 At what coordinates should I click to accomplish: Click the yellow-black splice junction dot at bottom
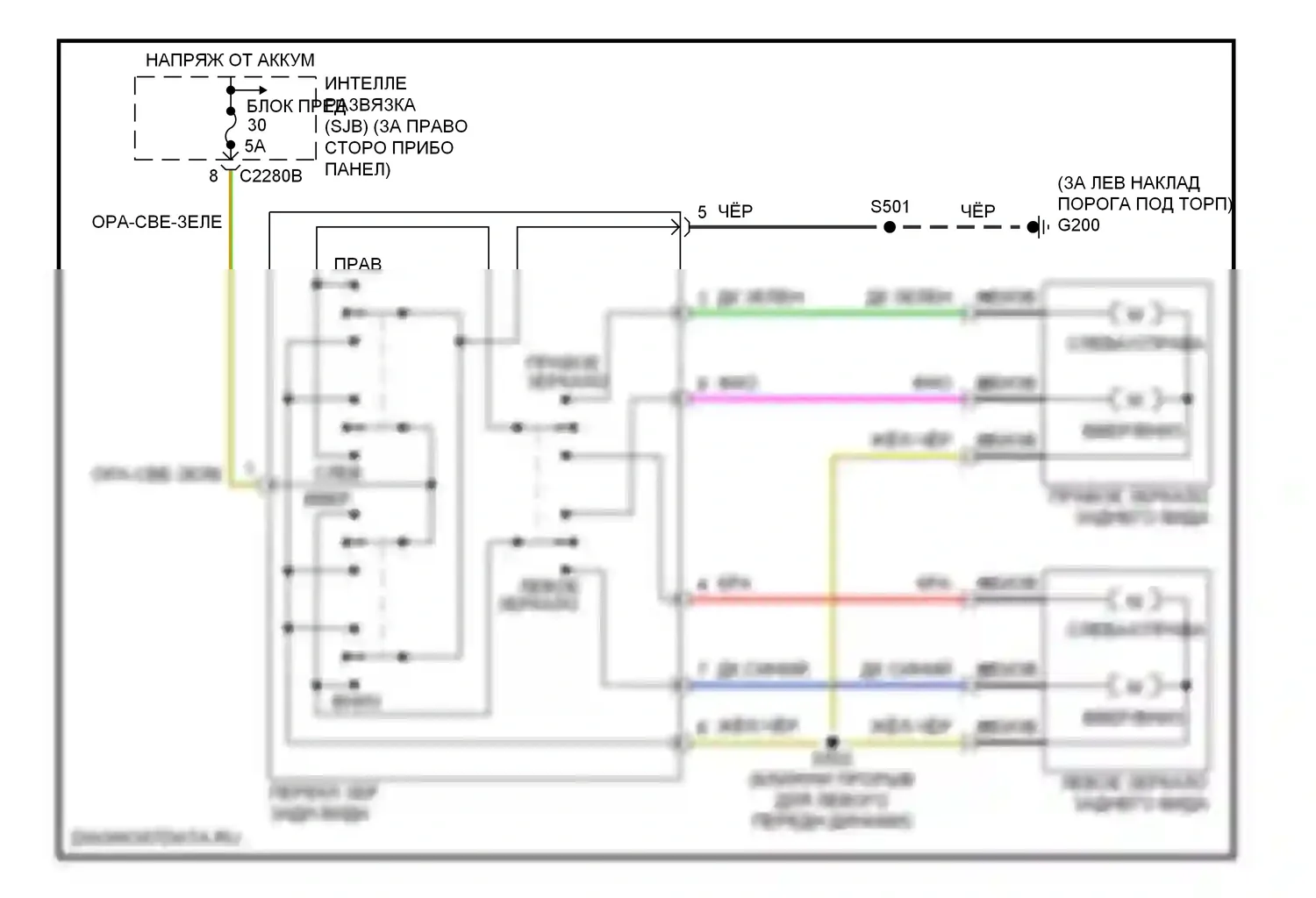(833, 743)
